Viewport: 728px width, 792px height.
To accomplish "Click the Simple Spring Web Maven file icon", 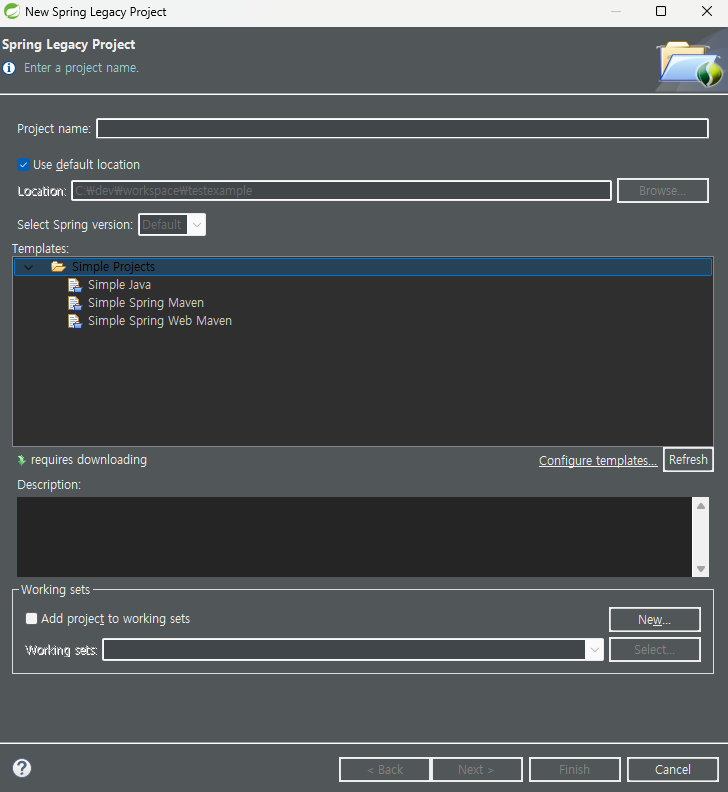I will pos(75,322).
